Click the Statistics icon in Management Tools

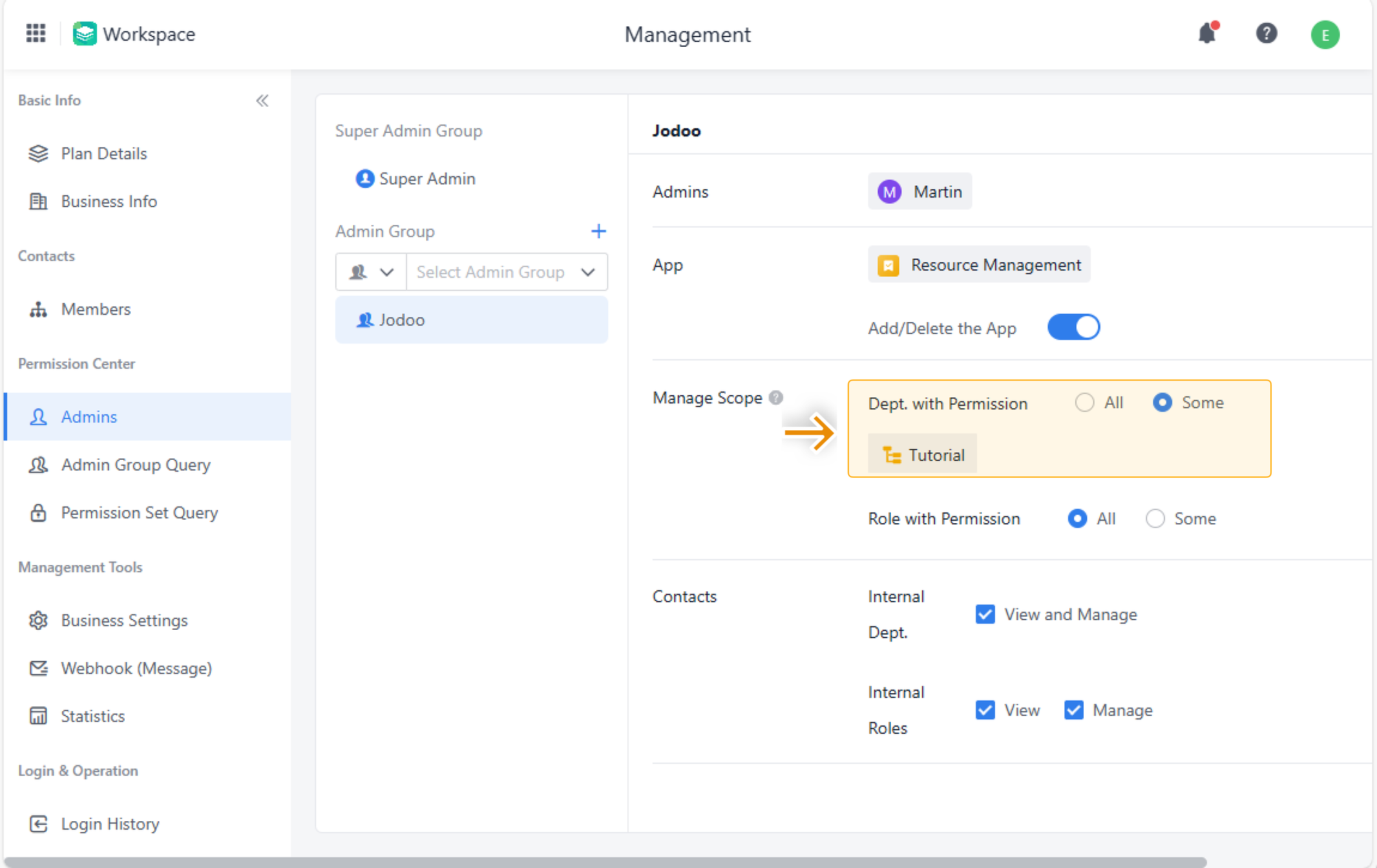37,717
